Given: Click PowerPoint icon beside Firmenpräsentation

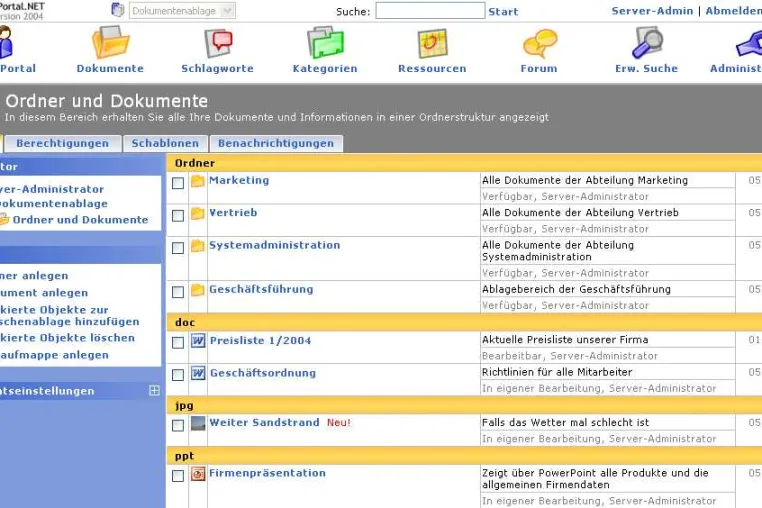Looking at the screenshot, I should pyautogui.click(x=198, y=473).
